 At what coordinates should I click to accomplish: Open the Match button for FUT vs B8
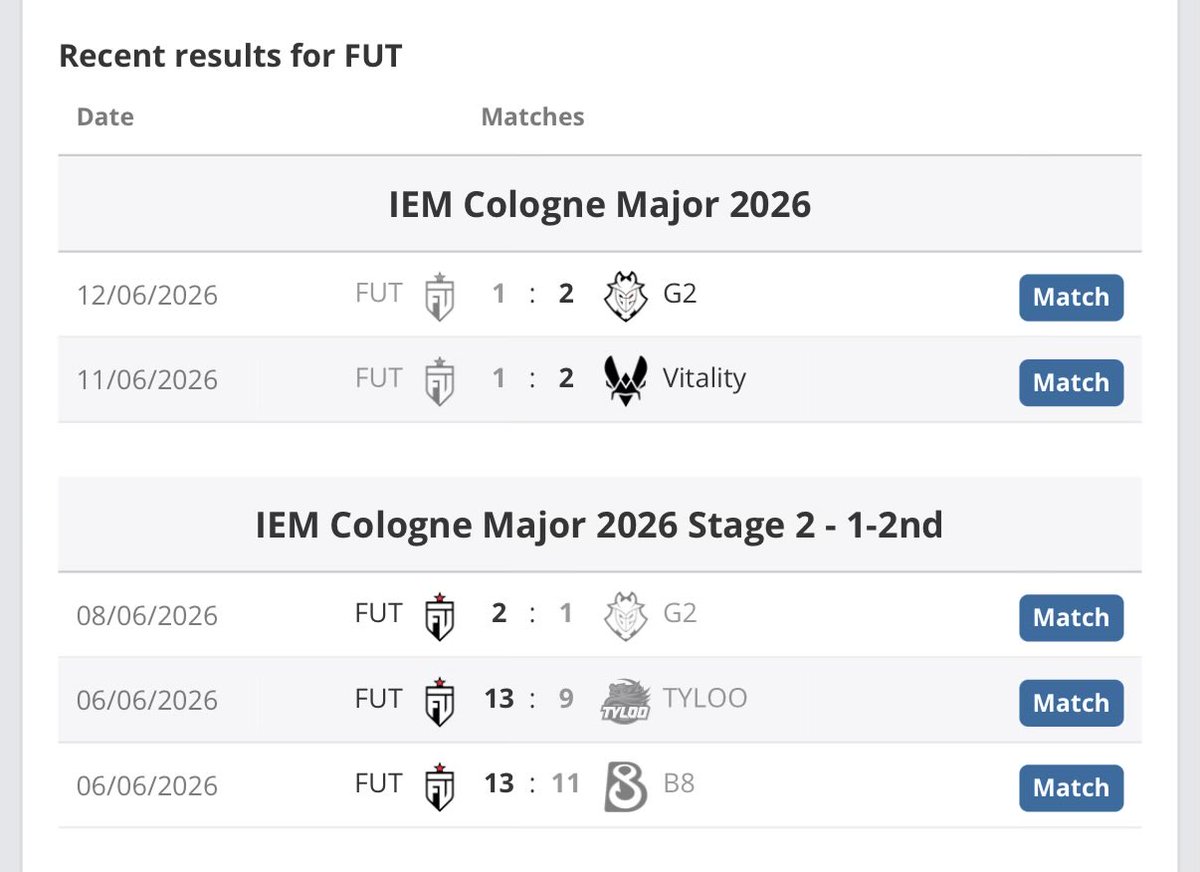(x=1071, y=788)
